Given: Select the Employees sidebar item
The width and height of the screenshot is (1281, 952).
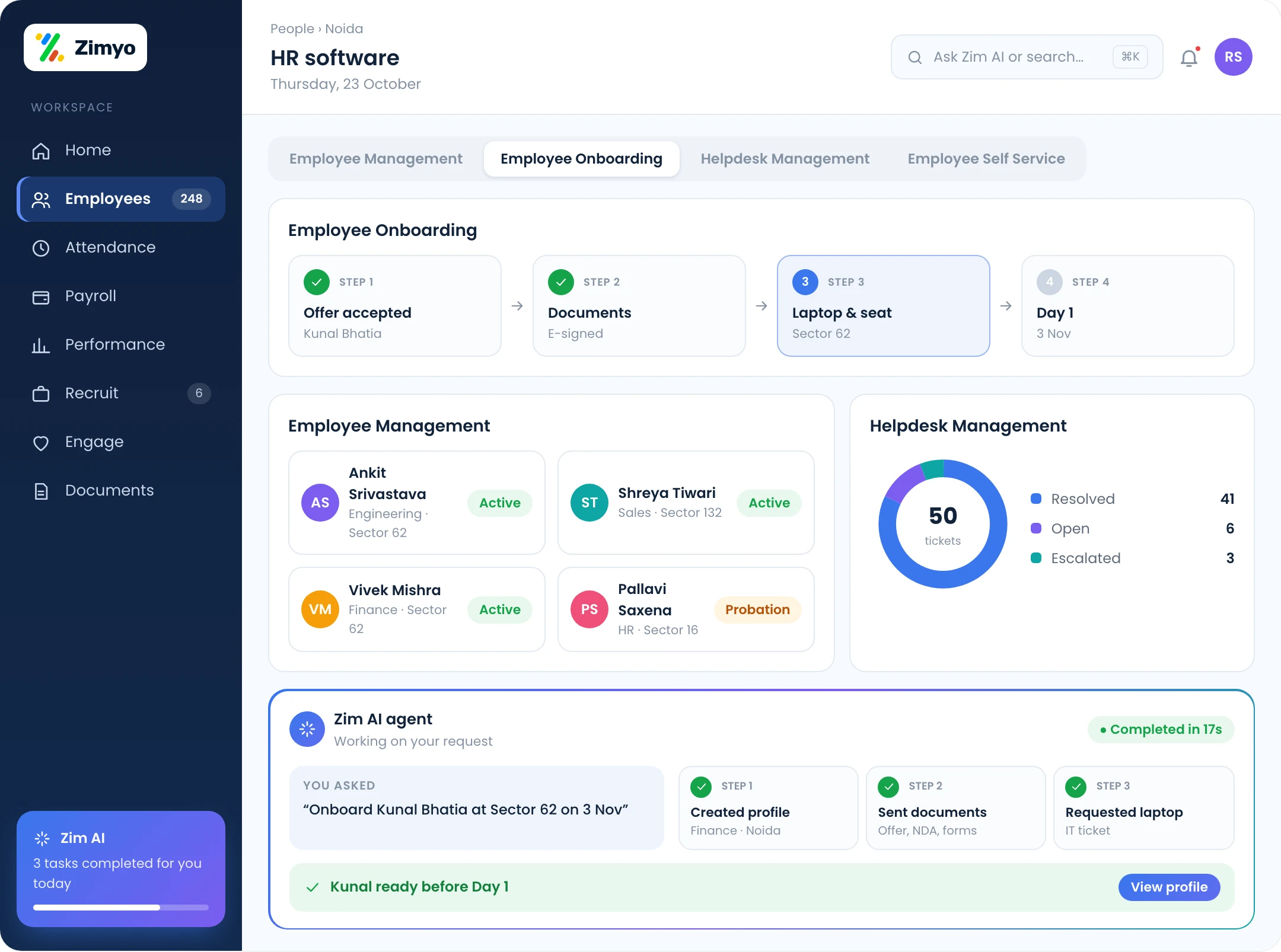Looking at the screenshot, I should point(121,199).
